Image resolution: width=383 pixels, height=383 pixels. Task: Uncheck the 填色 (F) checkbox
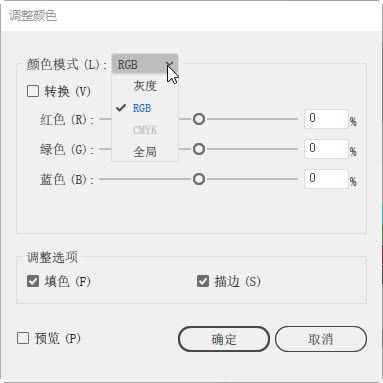pyautogui.click(x=33, y=281)
